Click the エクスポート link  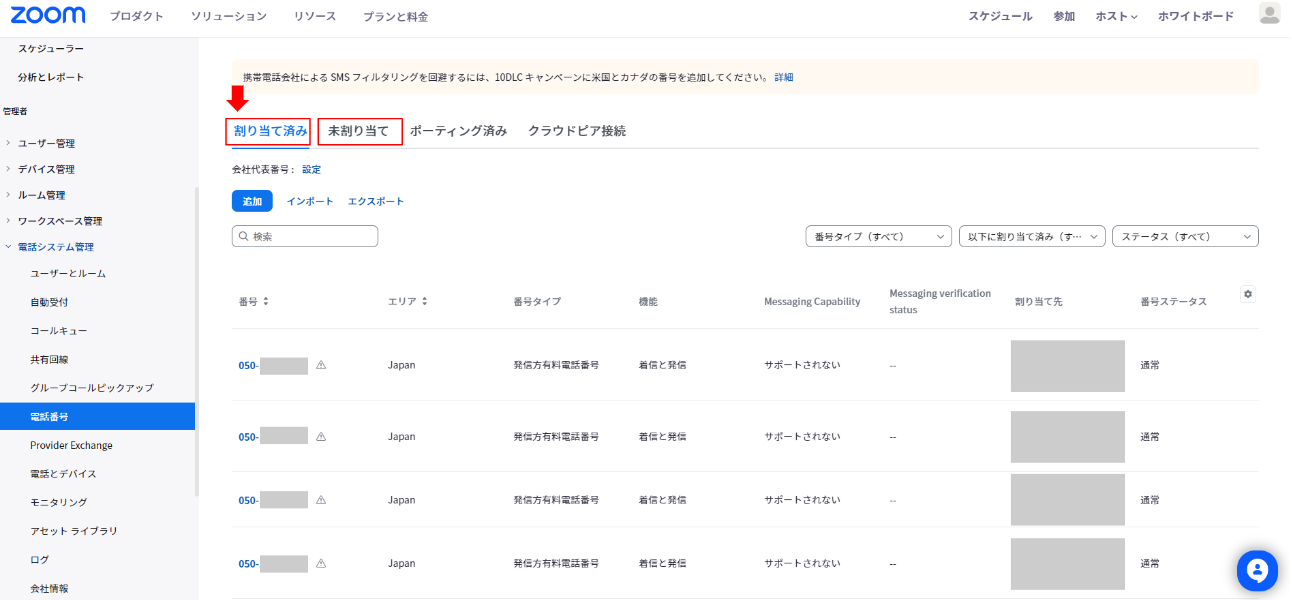(376, 201)
